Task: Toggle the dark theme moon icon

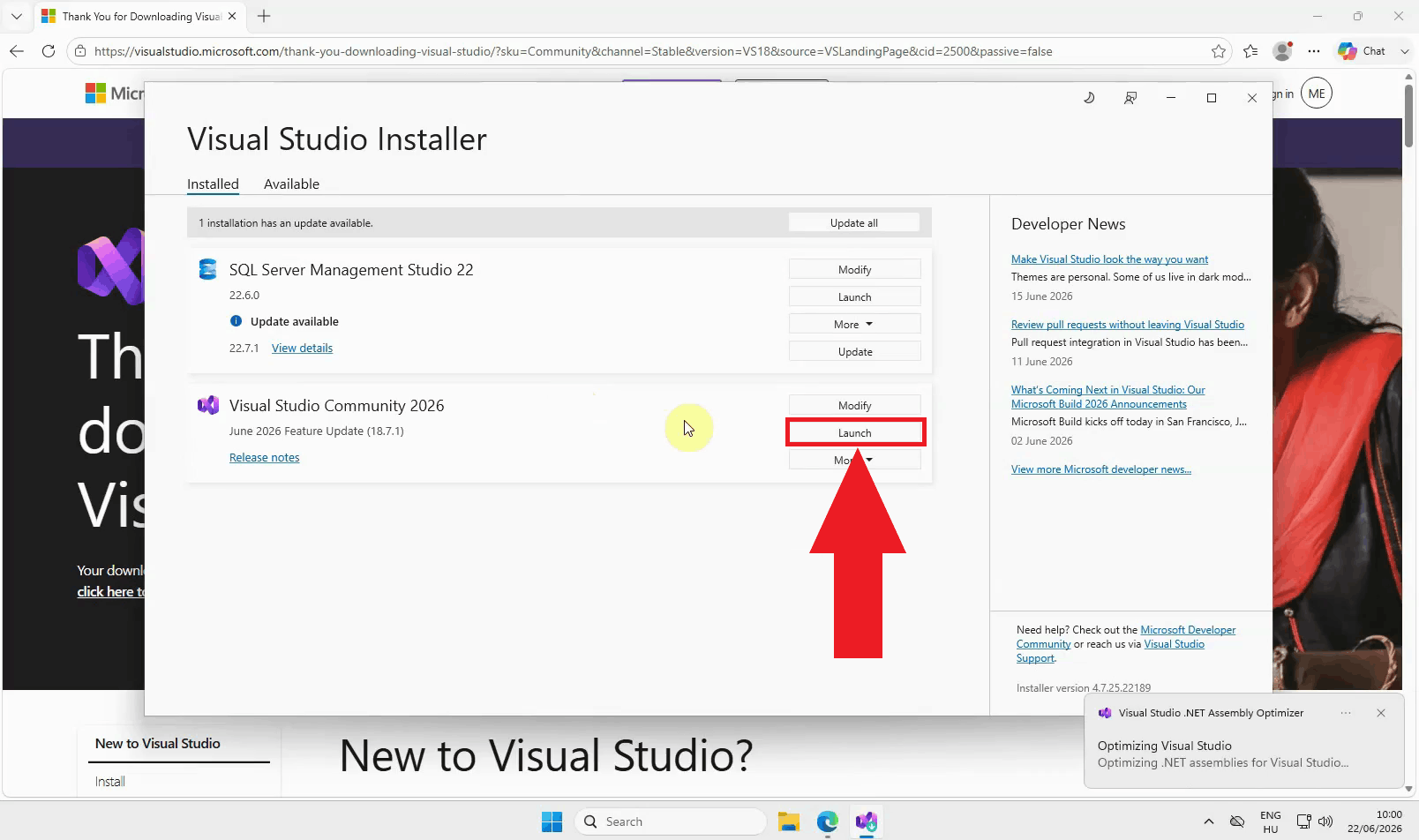Action: pyautogui.click(x=1089, y=98)
